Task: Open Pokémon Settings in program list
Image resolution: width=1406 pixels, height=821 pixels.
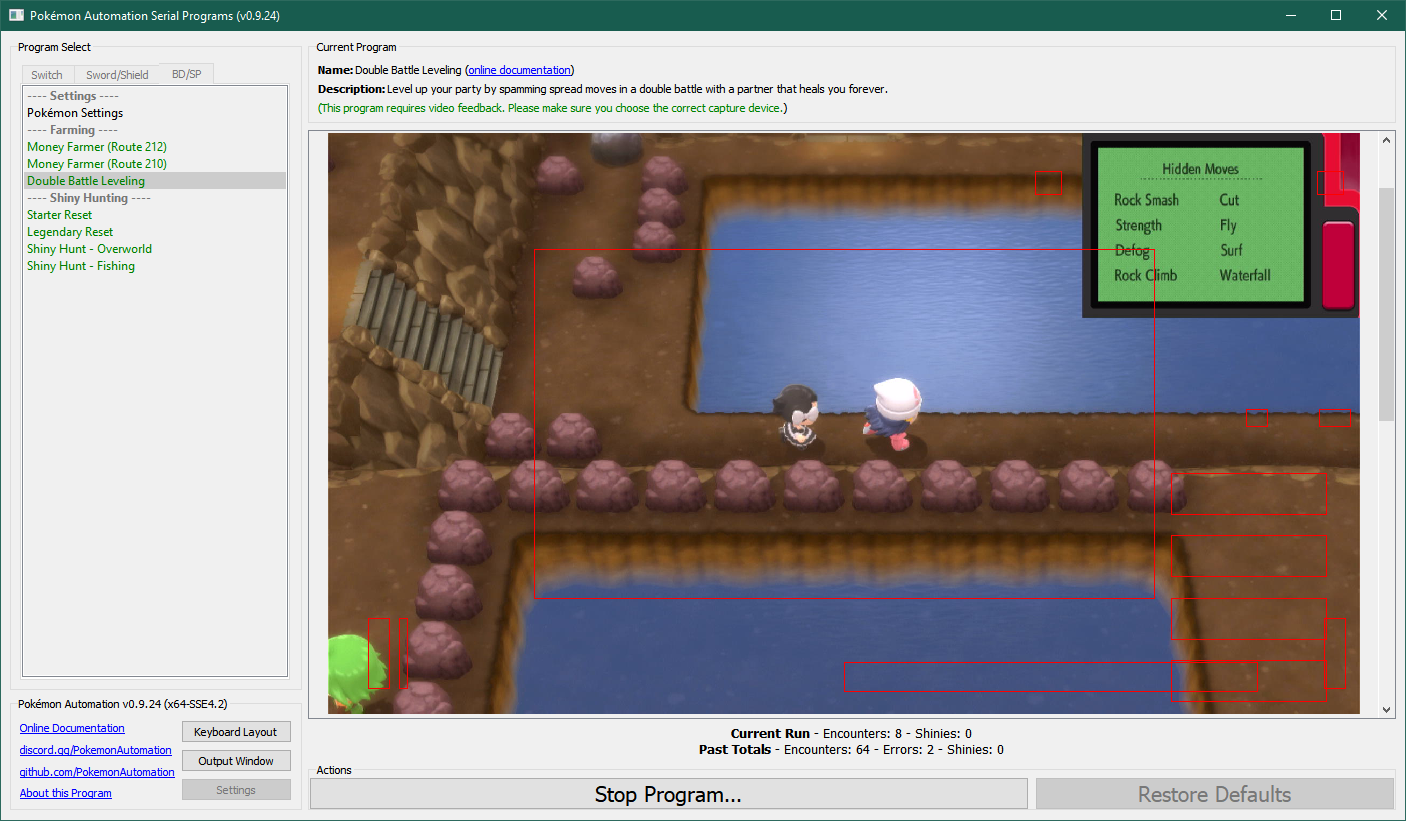Action: [75, 113]
